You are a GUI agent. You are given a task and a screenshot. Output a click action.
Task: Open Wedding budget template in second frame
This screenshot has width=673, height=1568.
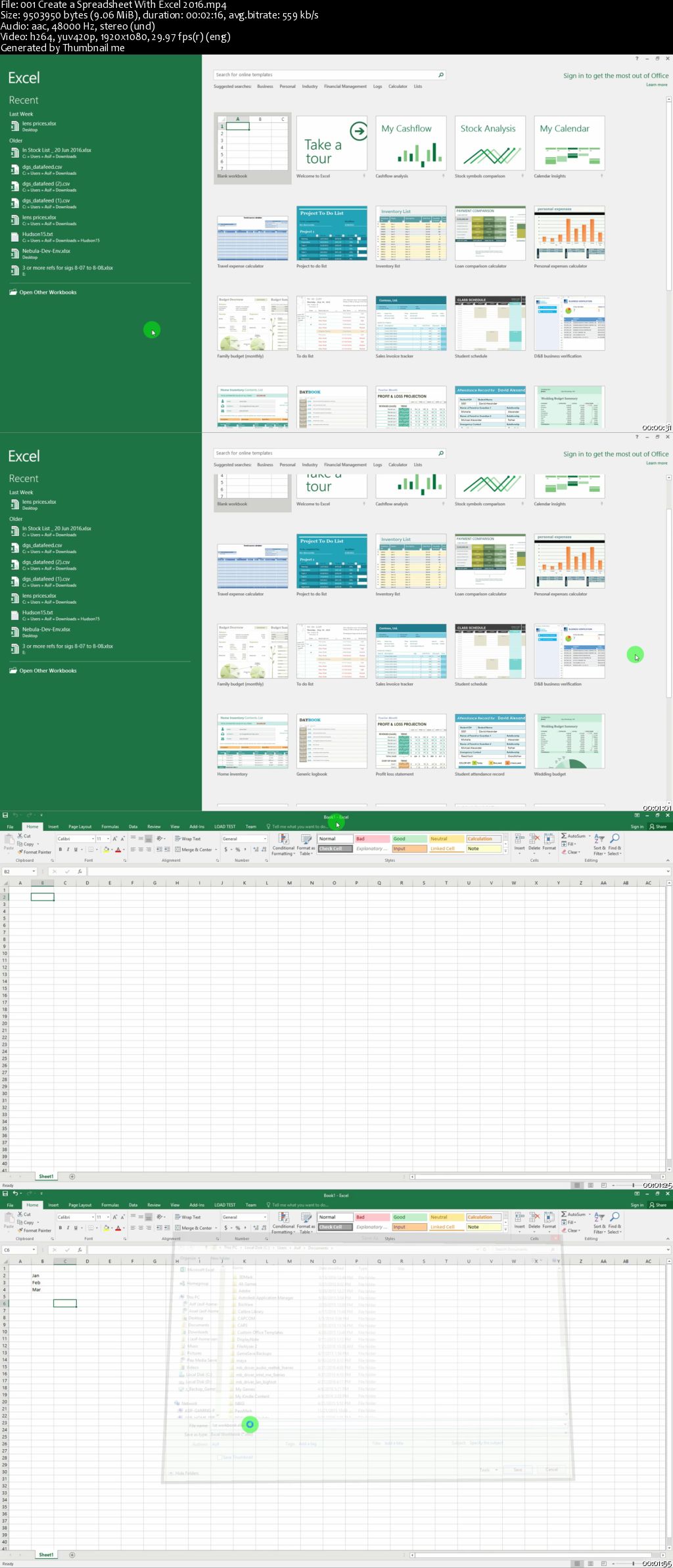click(x=569, y=742)
